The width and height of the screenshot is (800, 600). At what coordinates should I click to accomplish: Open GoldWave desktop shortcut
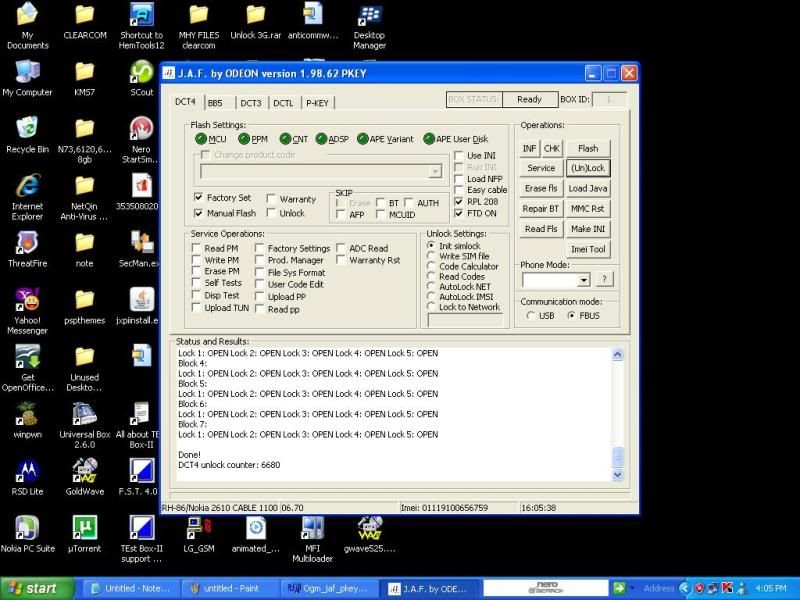(x=85, y=478)
